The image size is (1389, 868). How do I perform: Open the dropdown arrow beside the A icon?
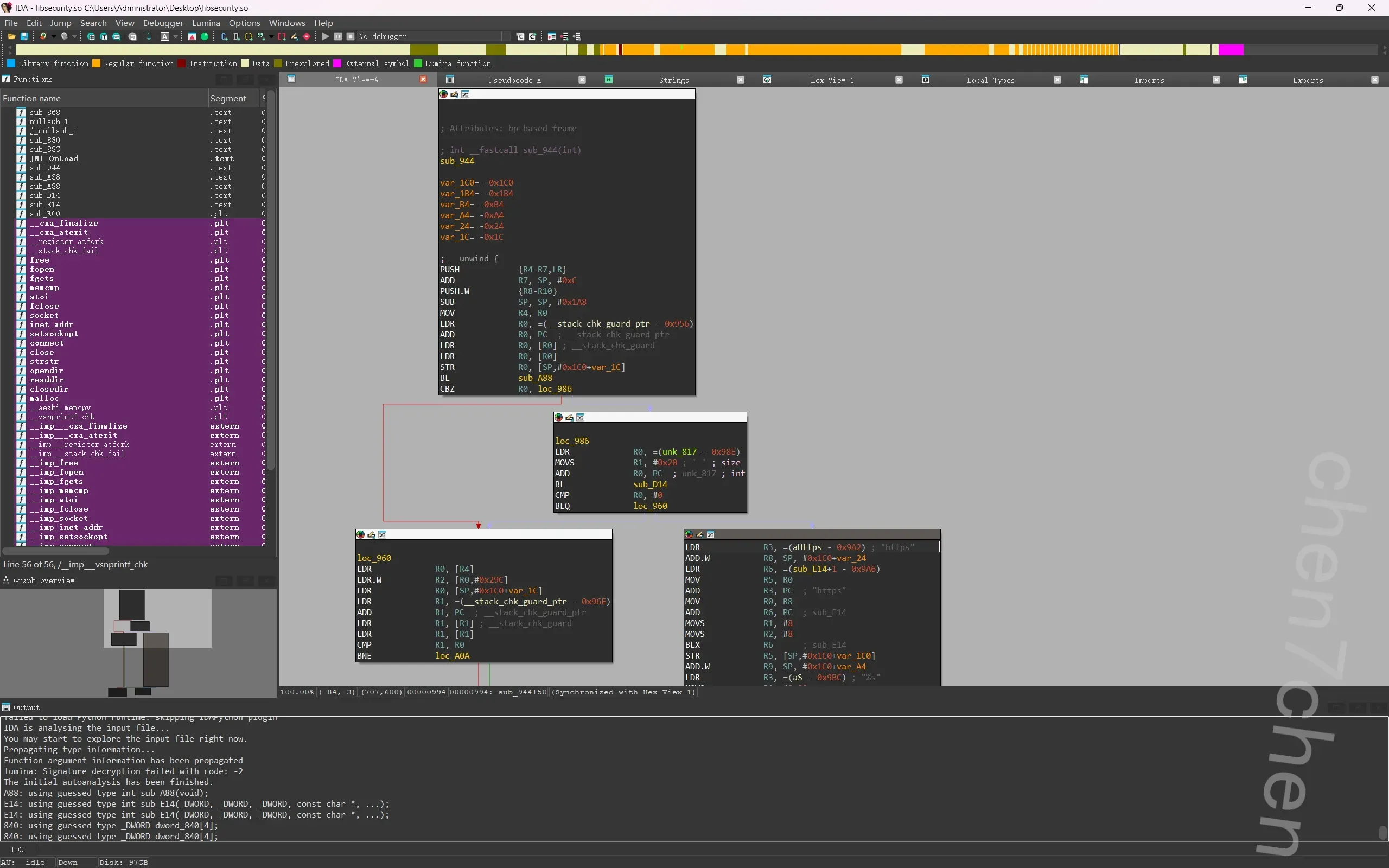click(175, 36)
